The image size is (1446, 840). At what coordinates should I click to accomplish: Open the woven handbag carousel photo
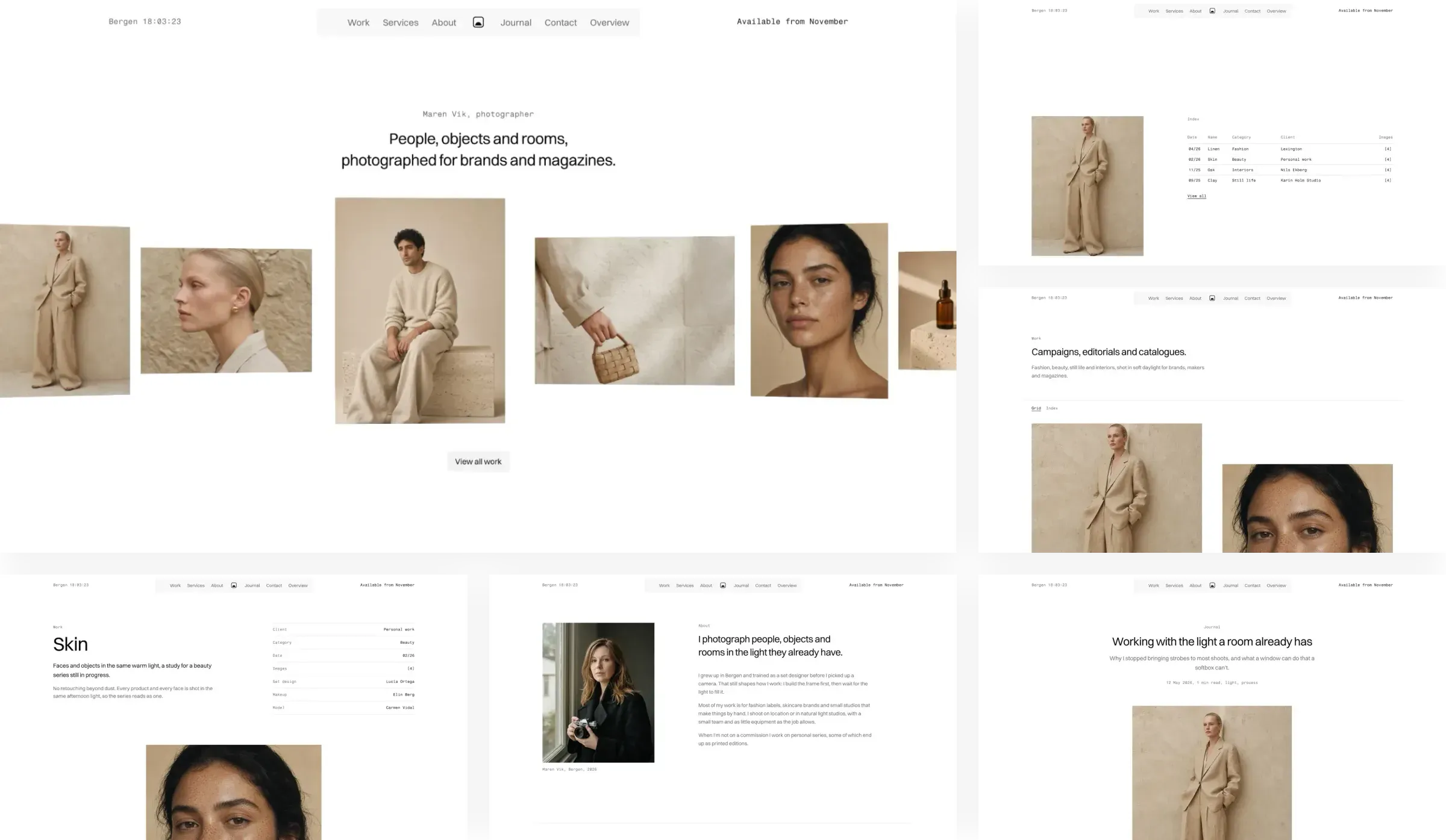[634, 311]
